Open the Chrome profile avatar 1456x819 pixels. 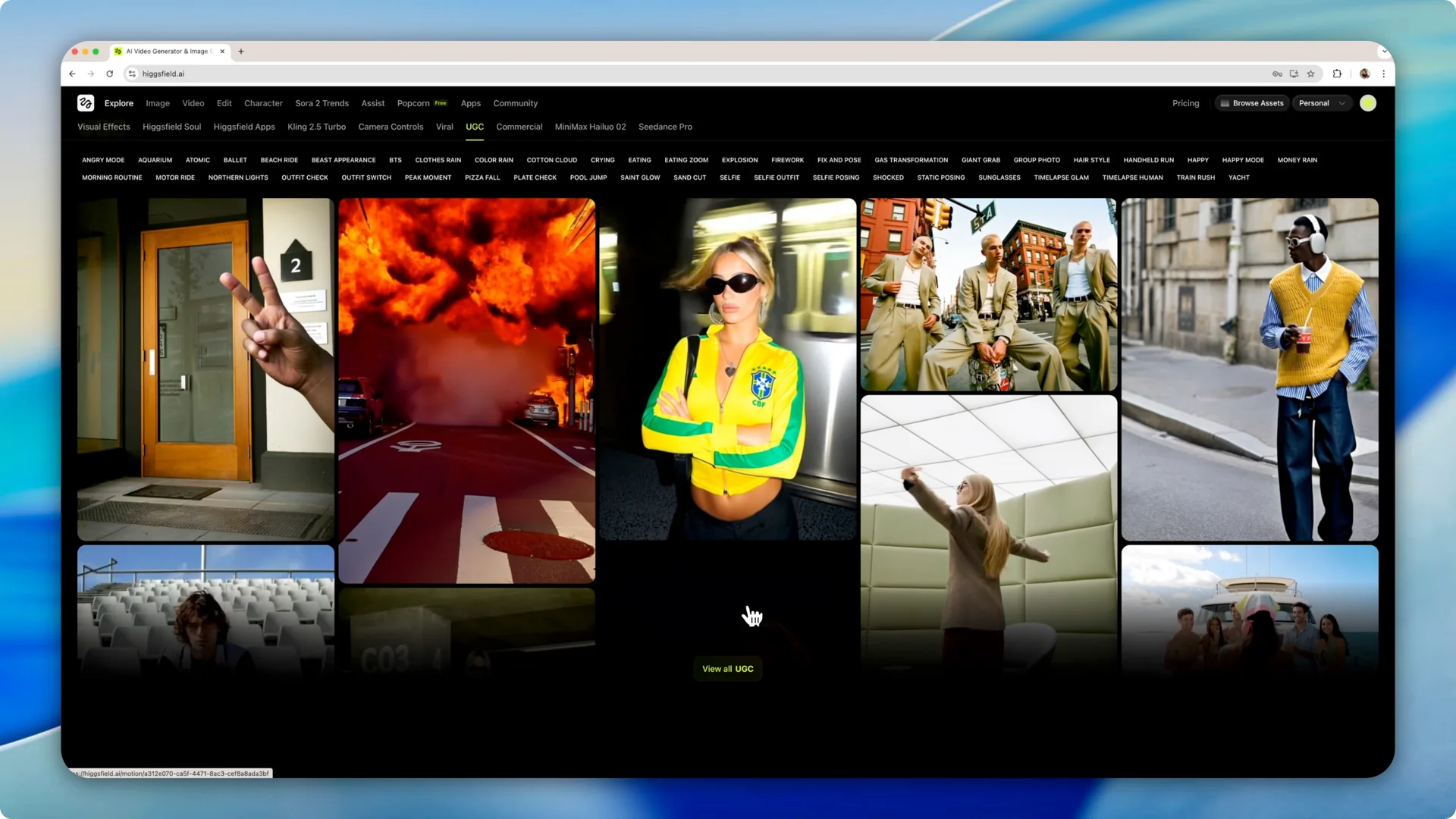click(1364, 74)
